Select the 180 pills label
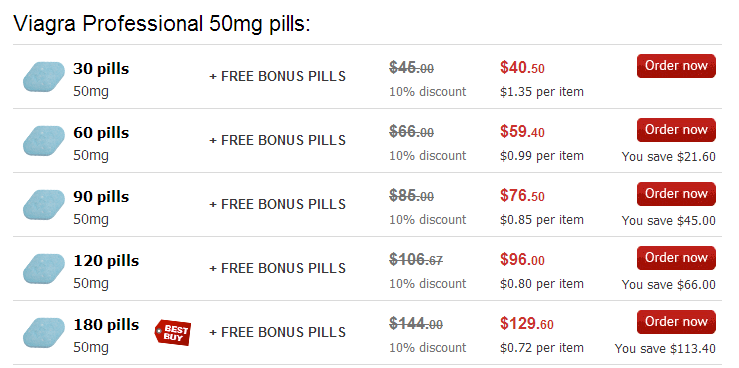The height and width of the screenshot is (368, 739). tap(106, 325)
